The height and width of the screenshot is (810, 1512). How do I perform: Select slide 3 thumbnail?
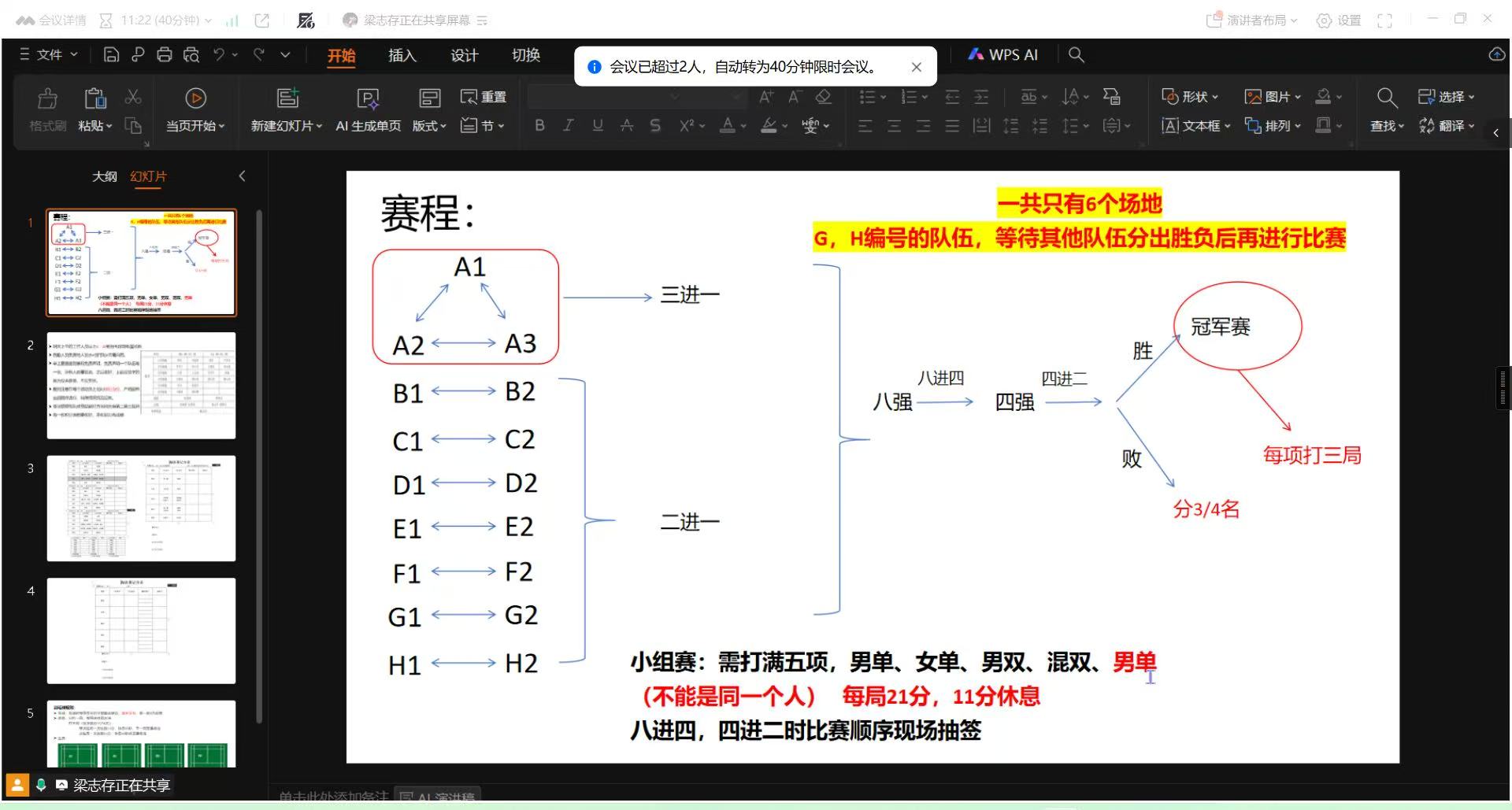pos(141,509)
